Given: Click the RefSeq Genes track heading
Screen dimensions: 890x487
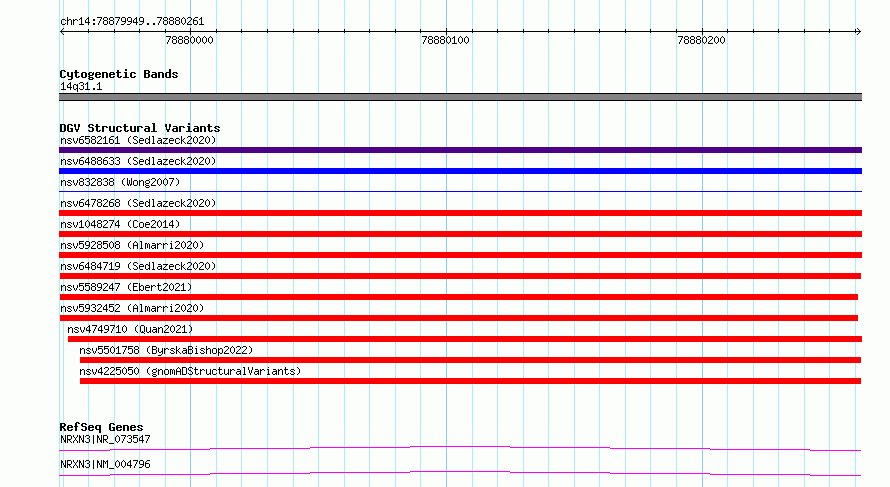Looking at the screenshot, I should (102, 427).
